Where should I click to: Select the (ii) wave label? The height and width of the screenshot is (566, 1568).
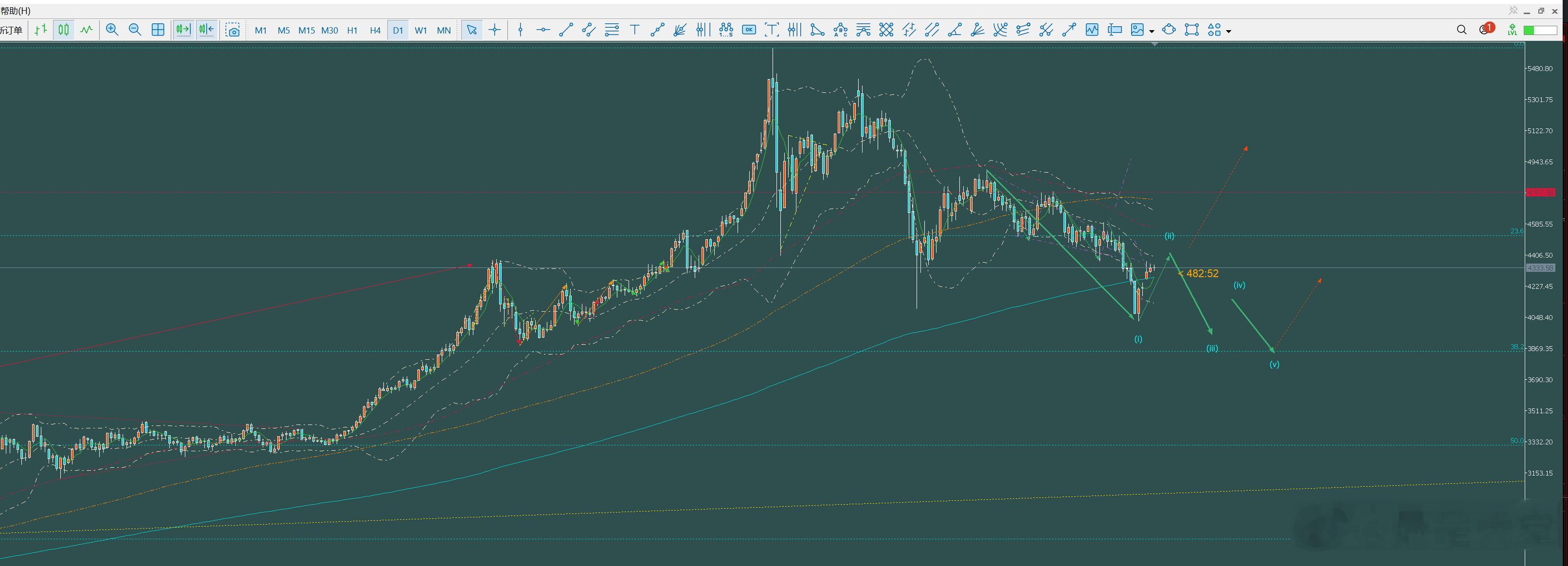coord(1169,236)
